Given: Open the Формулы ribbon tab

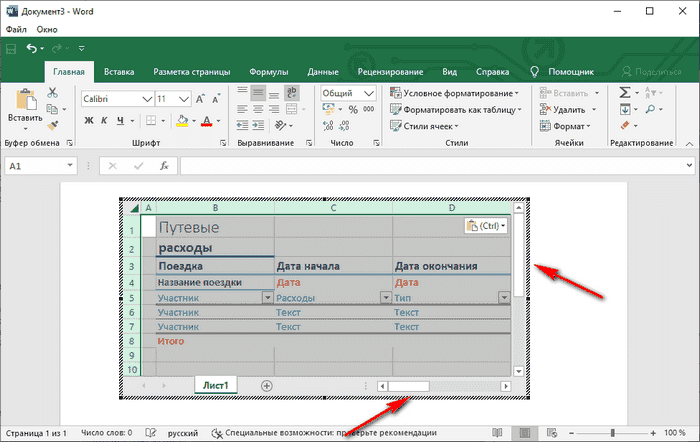Looking at the screenshot, I should pyautogui.click(x=270, y=72).
